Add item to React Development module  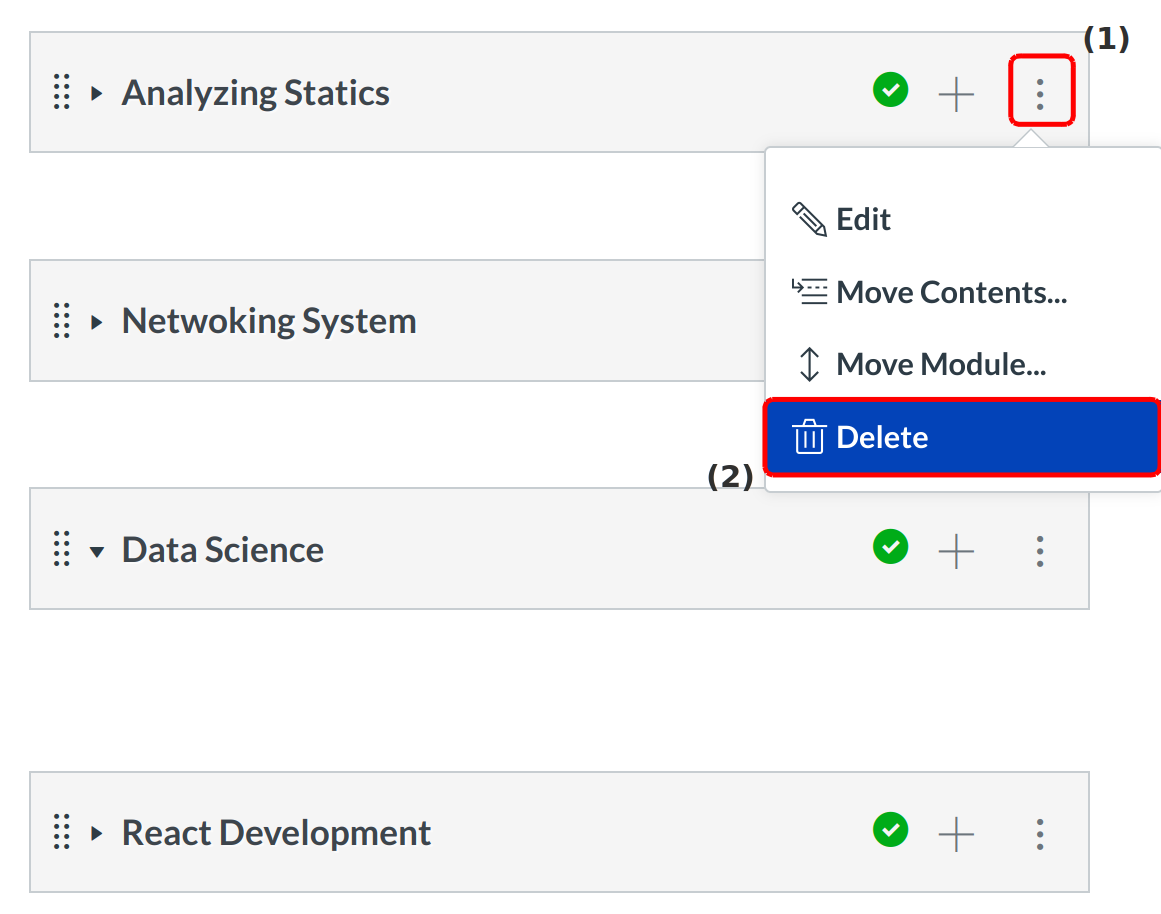point(956,833)
